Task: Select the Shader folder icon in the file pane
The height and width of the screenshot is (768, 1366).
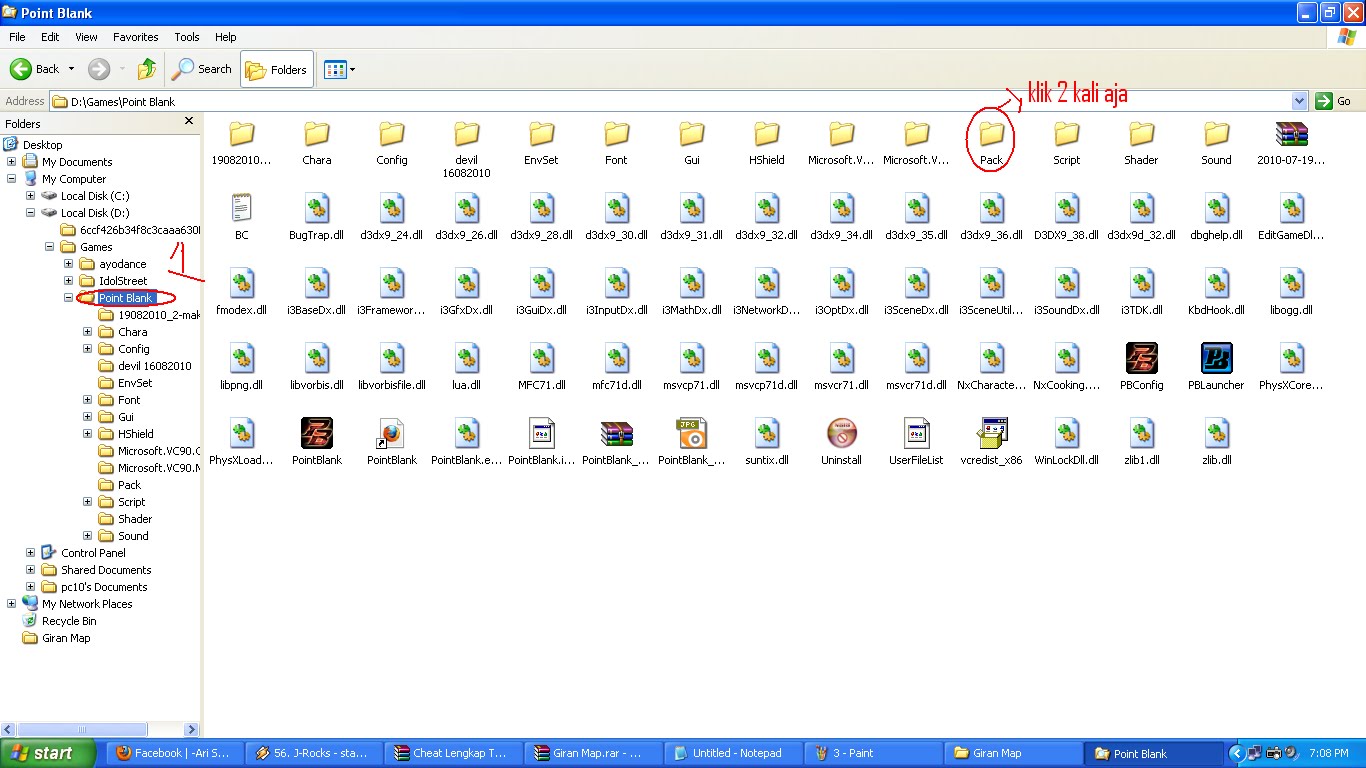Action: [x=1141, y=133]
